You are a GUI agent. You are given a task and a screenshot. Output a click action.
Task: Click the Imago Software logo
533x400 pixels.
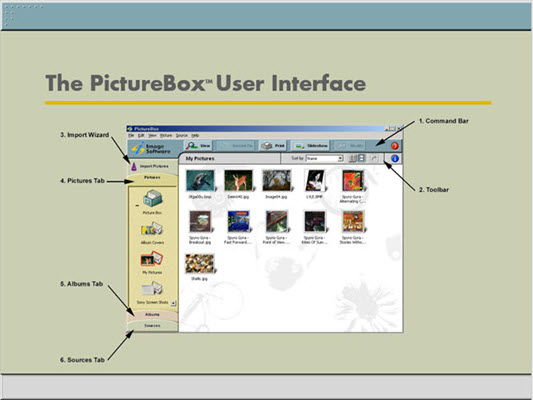pyautogui.click(x=152, y=149)
